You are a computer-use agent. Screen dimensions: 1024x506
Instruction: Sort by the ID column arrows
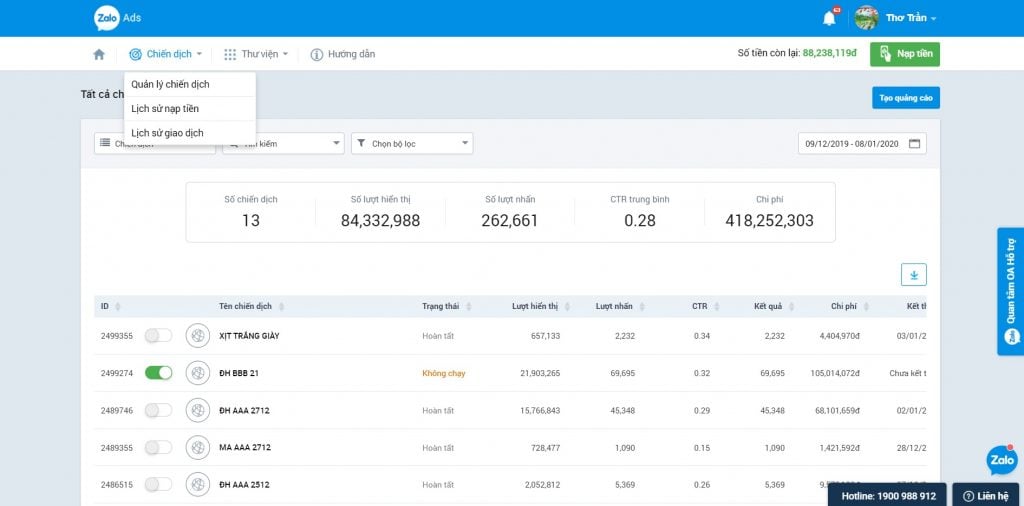point(118,307)
